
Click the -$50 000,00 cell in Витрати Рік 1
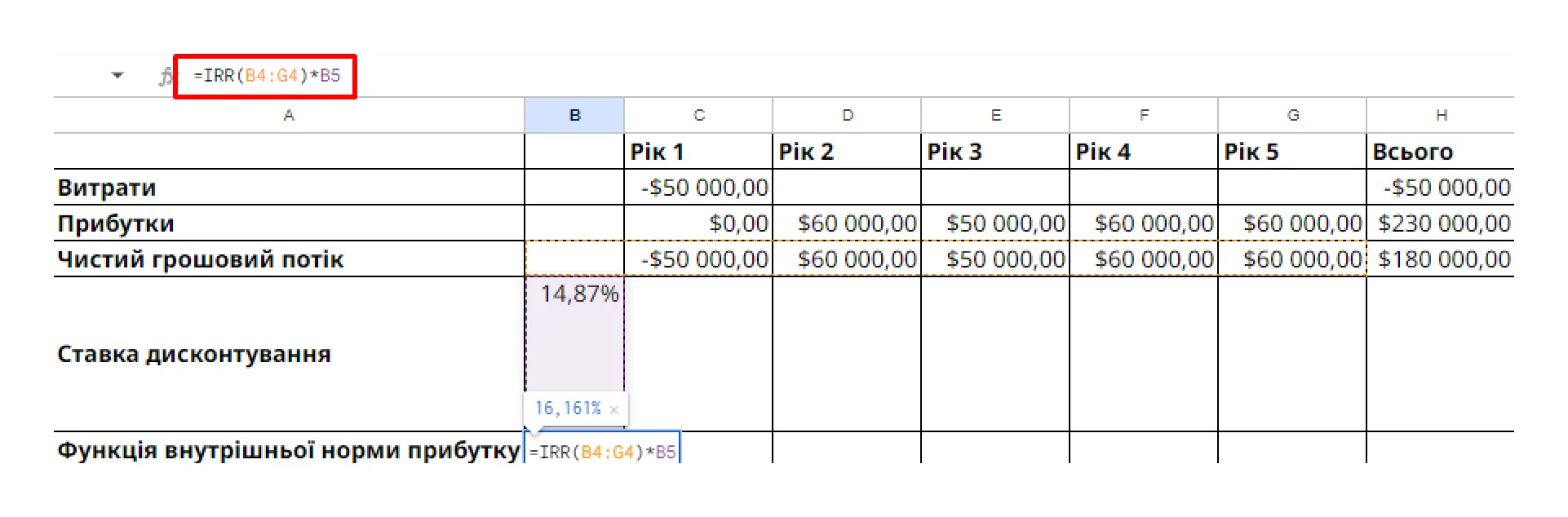[x=698, y=188]
